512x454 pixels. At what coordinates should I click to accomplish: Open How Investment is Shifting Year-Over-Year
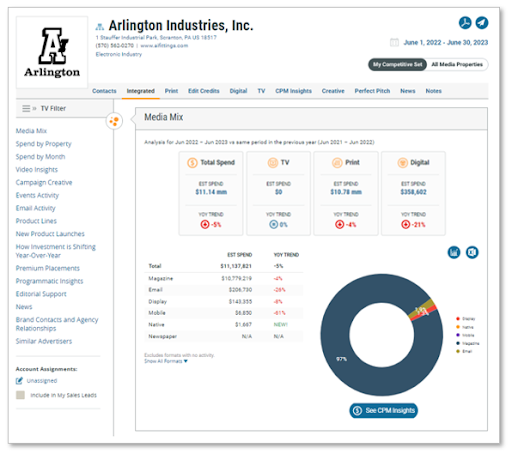click(x=56, y=251)
